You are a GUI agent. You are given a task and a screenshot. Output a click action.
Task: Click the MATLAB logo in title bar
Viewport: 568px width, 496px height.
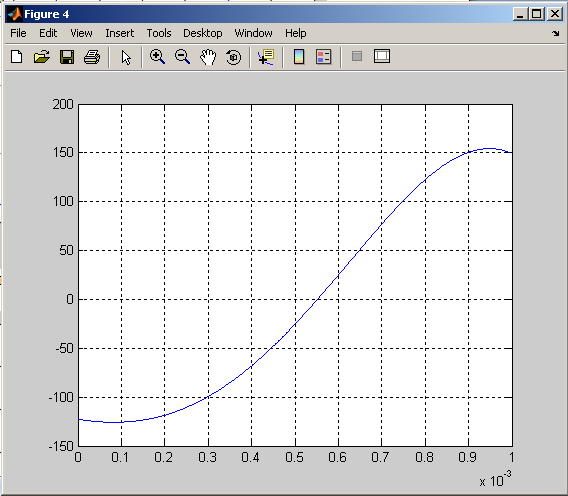(15, 14)
